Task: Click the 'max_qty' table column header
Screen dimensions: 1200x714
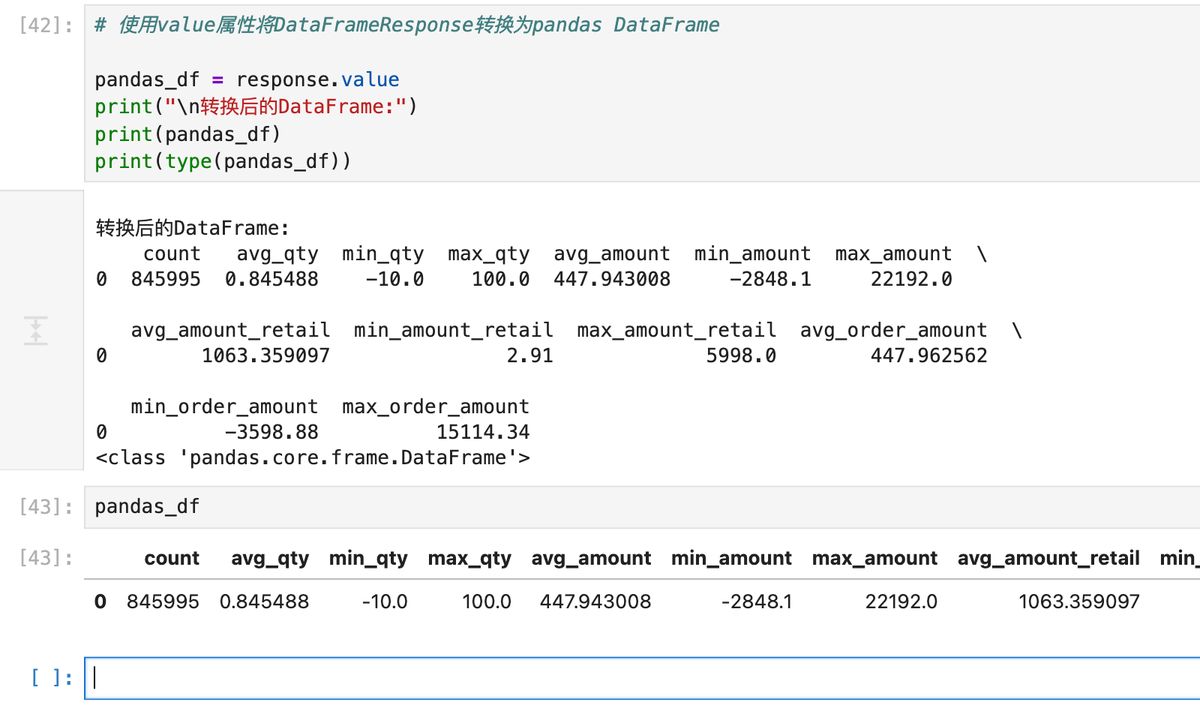Action: (x=469, y=558)
